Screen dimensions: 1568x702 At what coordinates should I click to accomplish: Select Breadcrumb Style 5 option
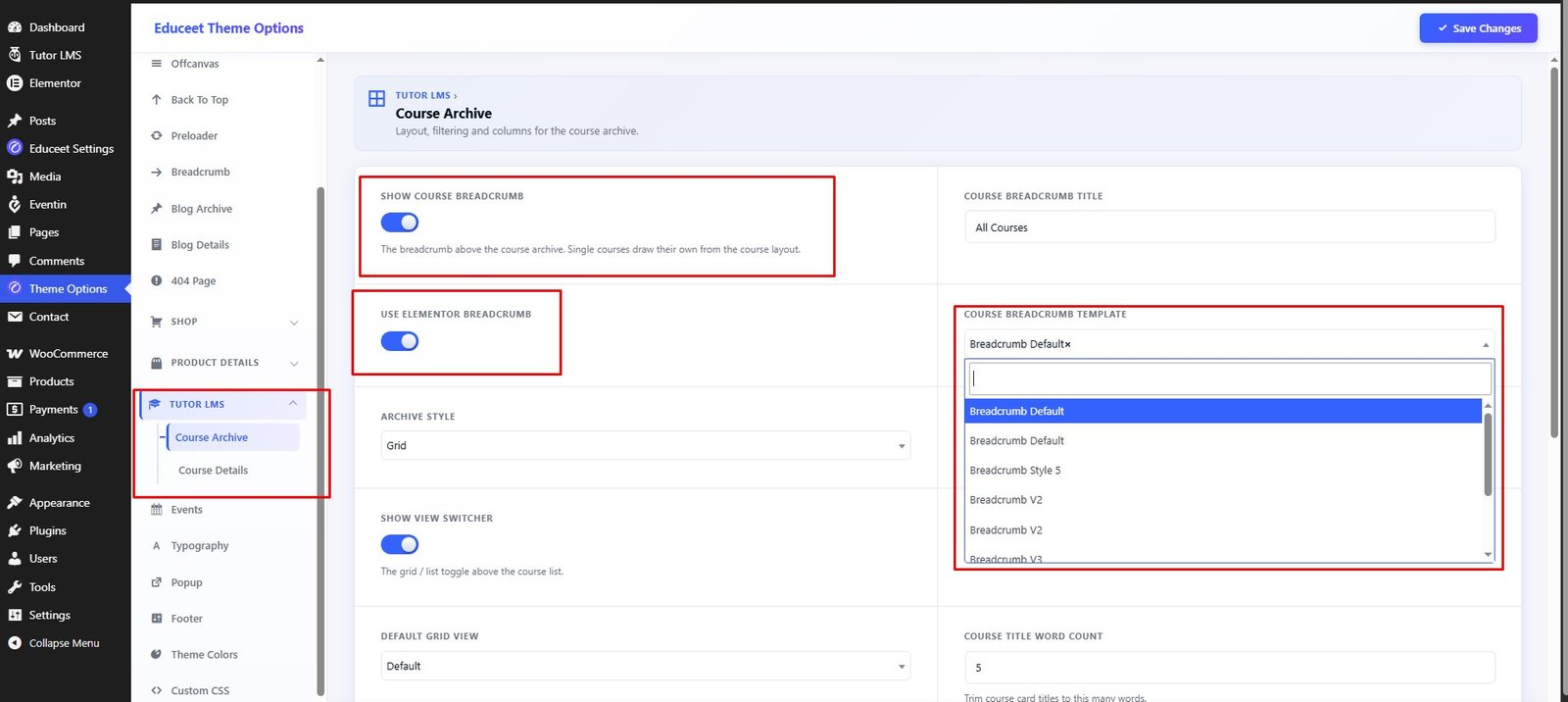tap(1223, 471)
